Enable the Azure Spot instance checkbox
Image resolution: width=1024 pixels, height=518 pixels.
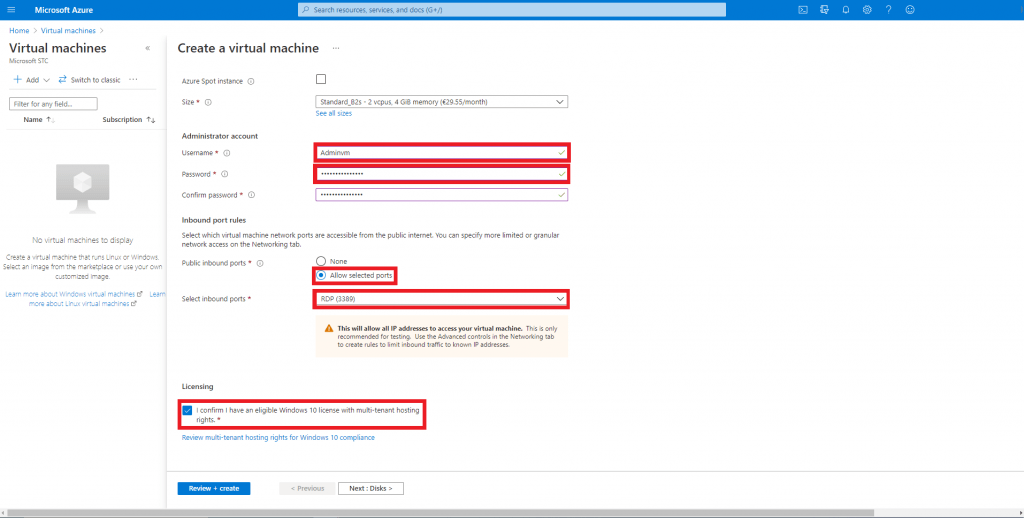coord(321,80)
